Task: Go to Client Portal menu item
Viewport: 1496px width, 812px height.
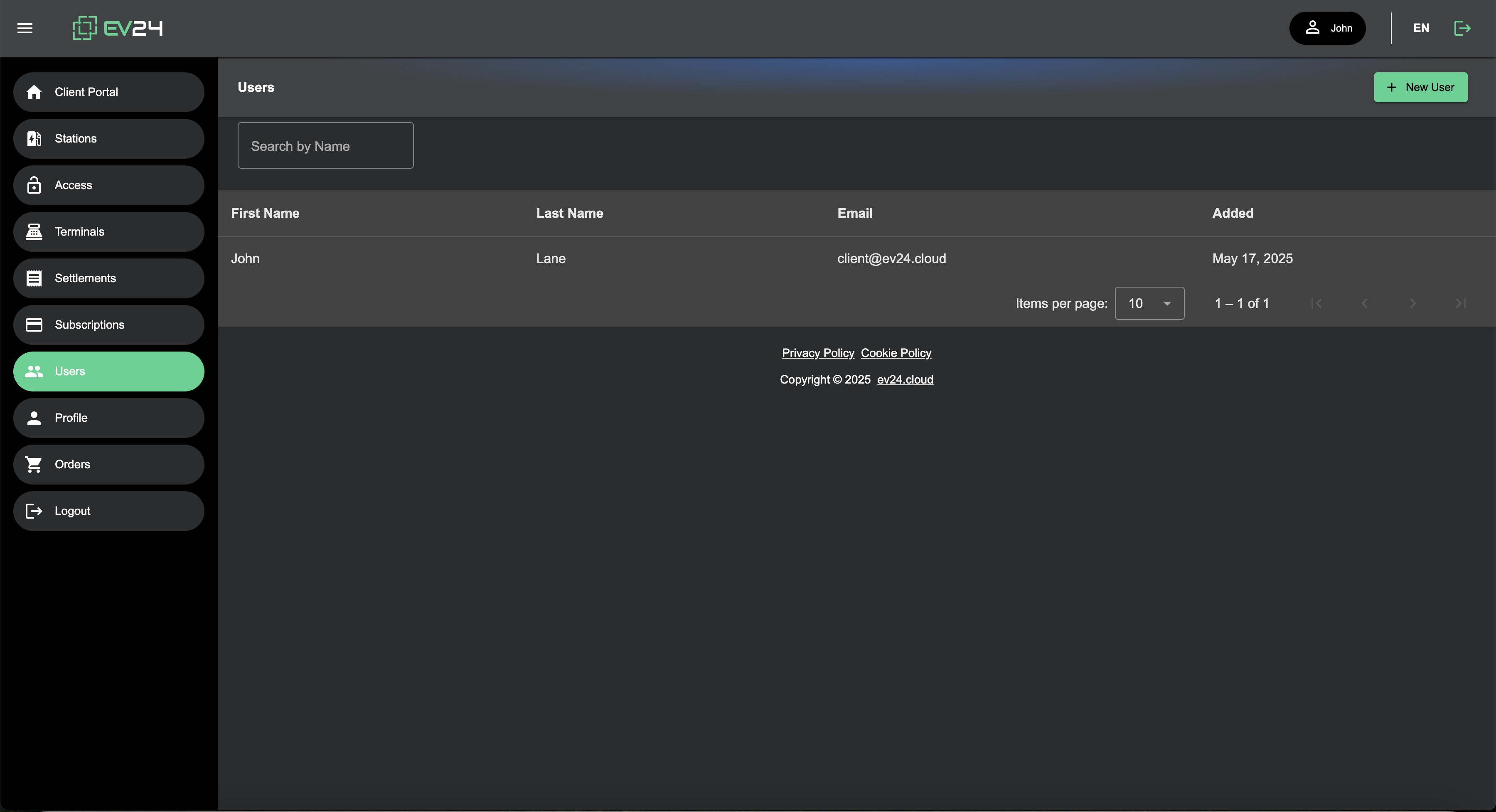Action: pyautogui.click(x=108, y=92)
